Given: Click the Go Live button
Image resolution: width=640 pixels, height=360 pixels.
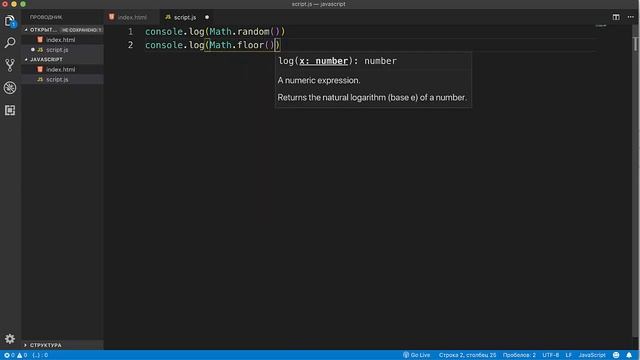Looking at the screenshot, I should (416, 355).
